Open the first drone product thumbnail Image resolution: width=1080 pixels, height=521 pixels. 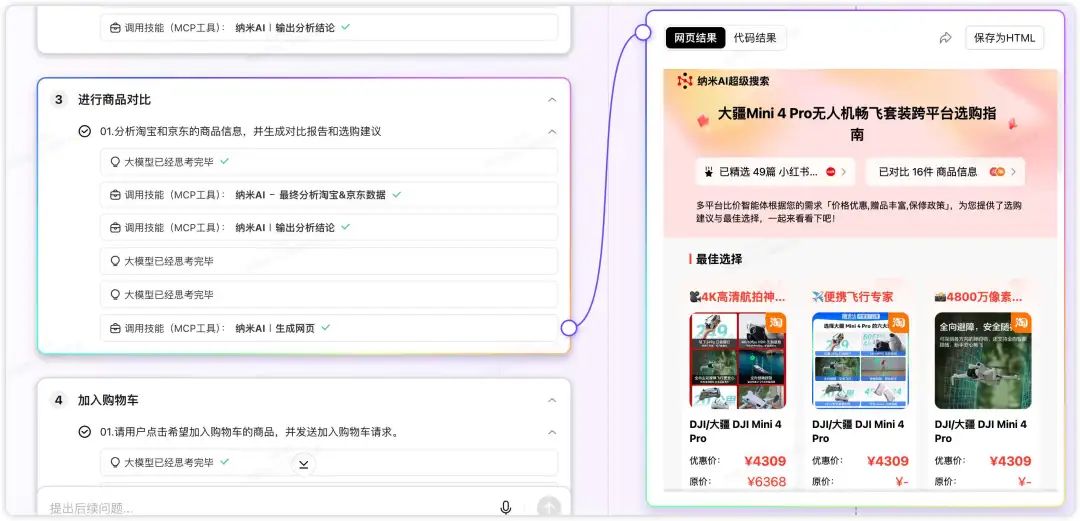click(x=738, y=360)
